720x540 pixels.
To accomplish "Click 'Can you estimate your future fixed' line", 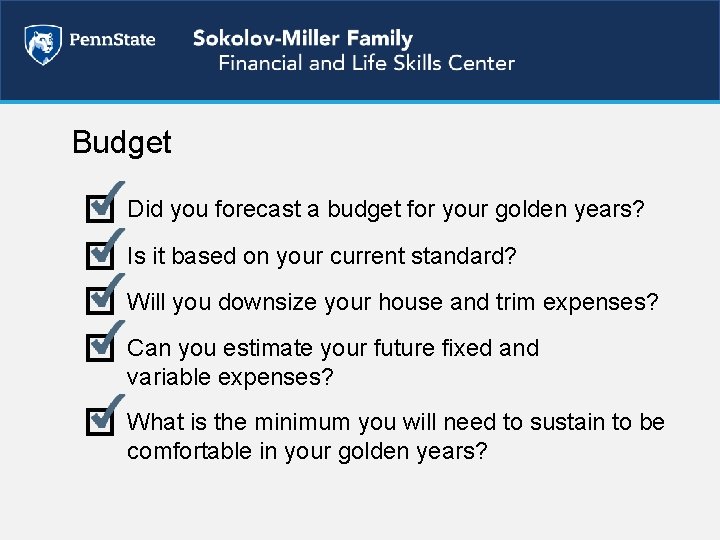I will pos(333,348).
